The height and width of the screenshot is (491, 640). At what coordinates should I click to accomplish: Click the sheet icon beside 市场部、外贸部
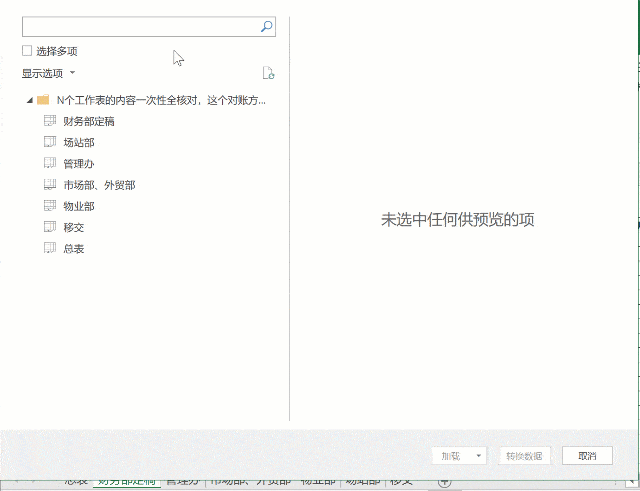pyautogui.click(x=50, y=184)
